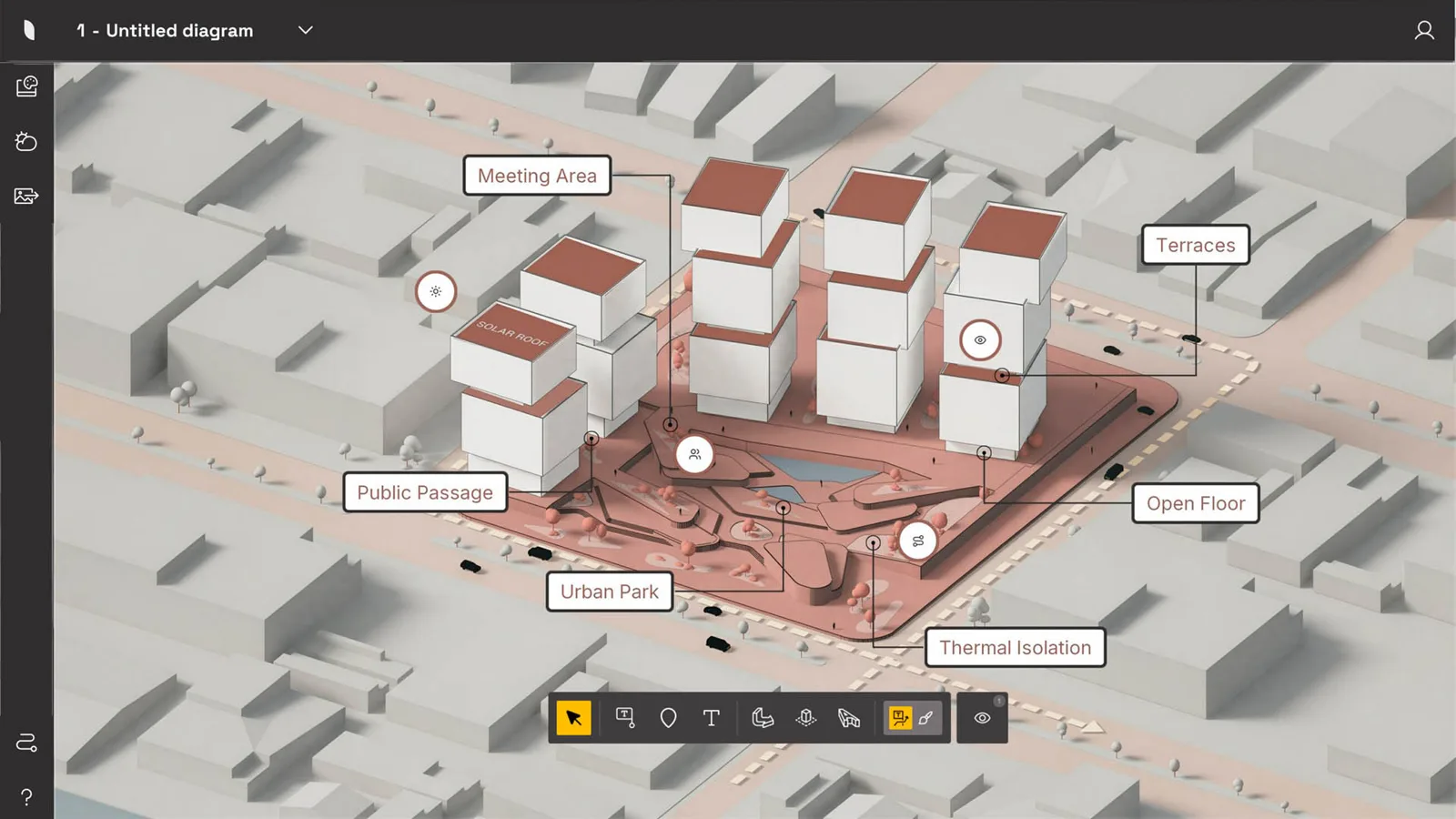Click the SOLAR ROOF text on rooftop

512,333
